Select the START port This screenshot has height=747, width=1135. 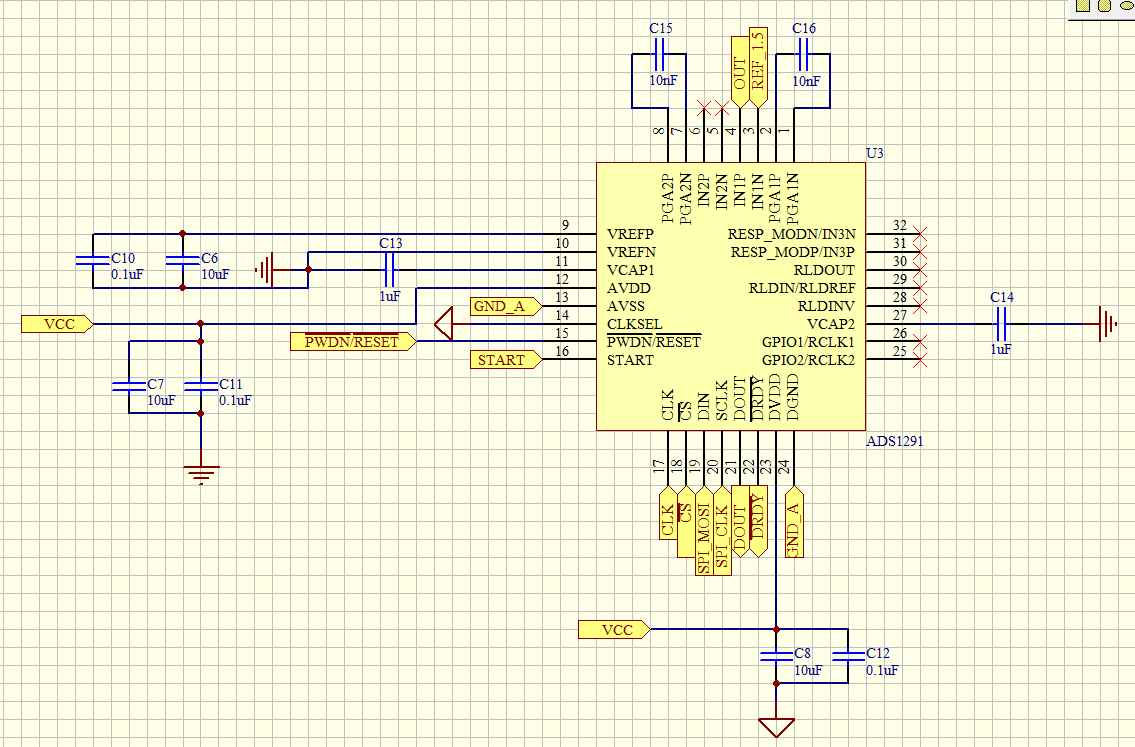(x=506, y=360)
